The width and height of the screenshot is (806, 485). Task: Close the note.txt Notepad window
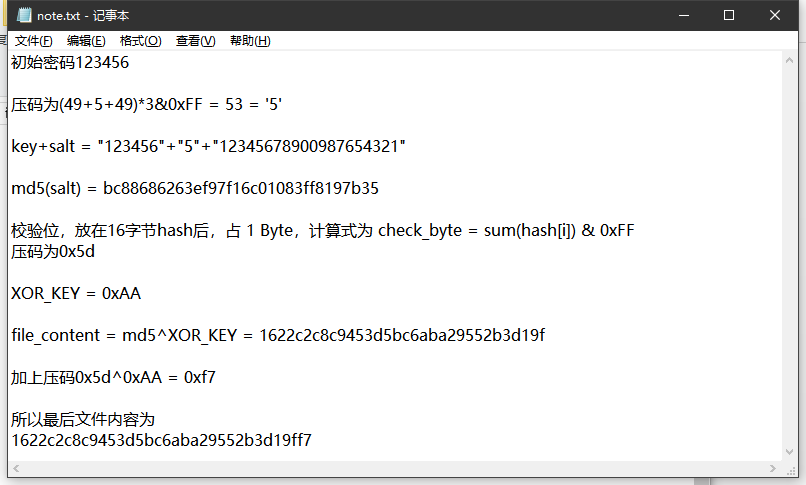(x=775, y=15)
